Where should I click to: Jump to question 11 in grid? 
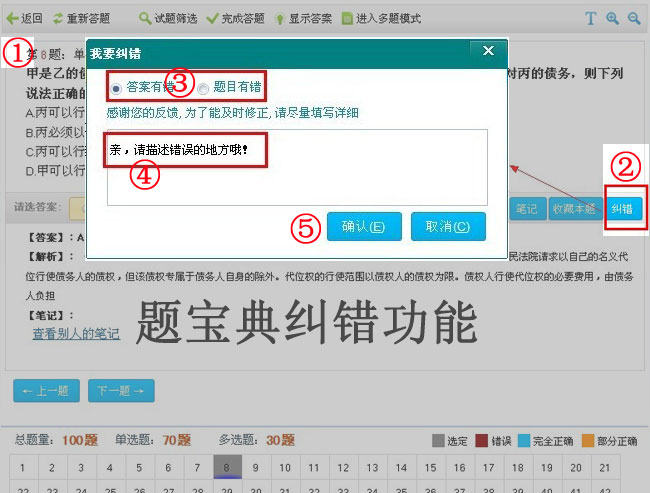[314, 468]
